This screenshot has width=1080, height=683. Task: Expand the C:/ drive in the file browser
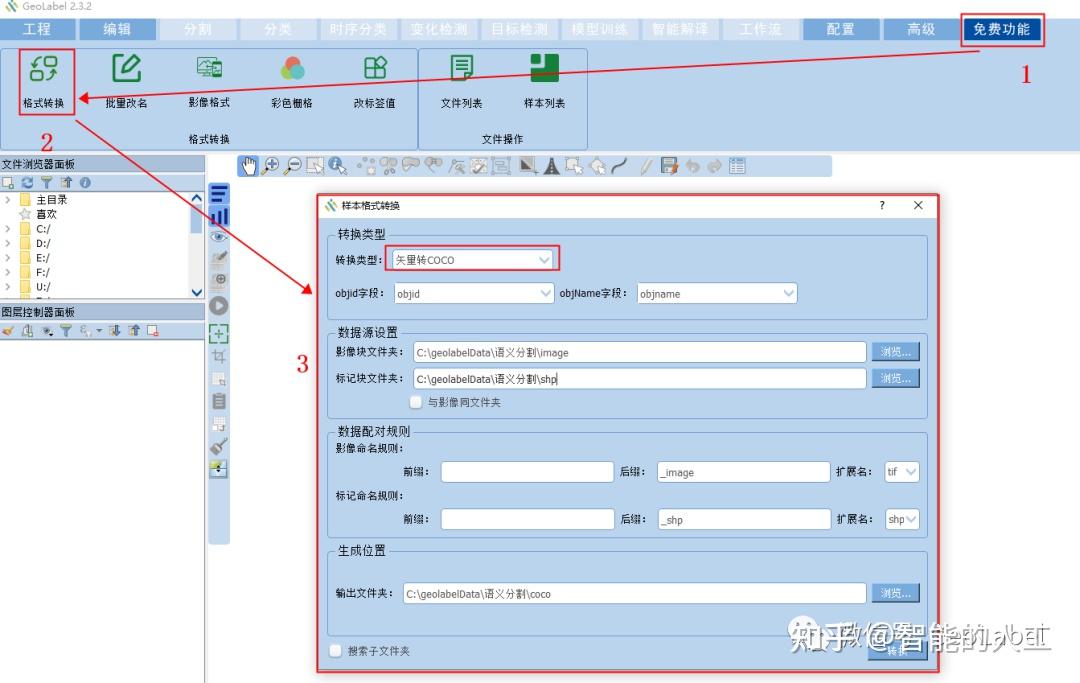9,228
